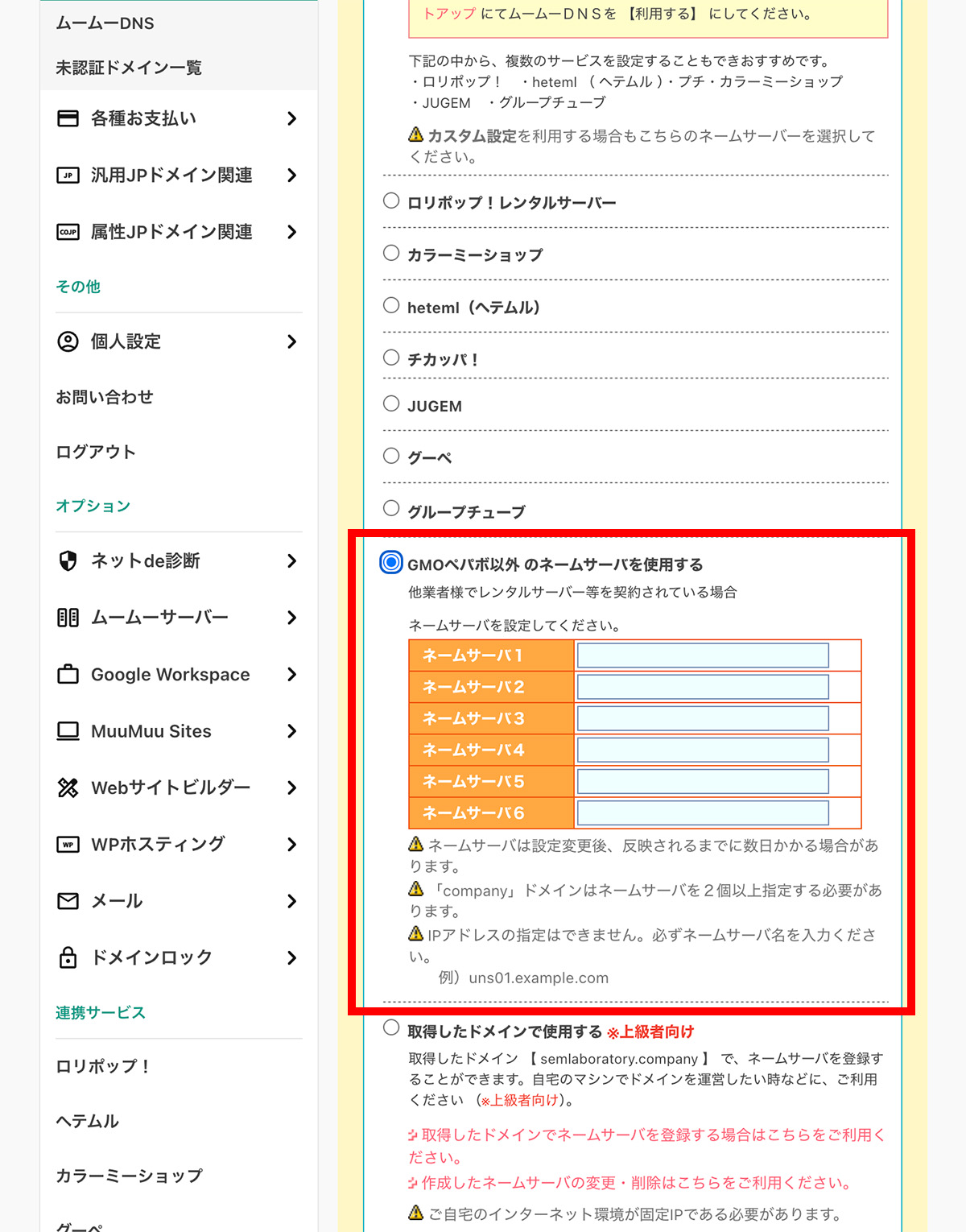Open the 各種お支払い payment icon
The height and width of the screenshot is (1232, 966).
click(x=68, y=118)
